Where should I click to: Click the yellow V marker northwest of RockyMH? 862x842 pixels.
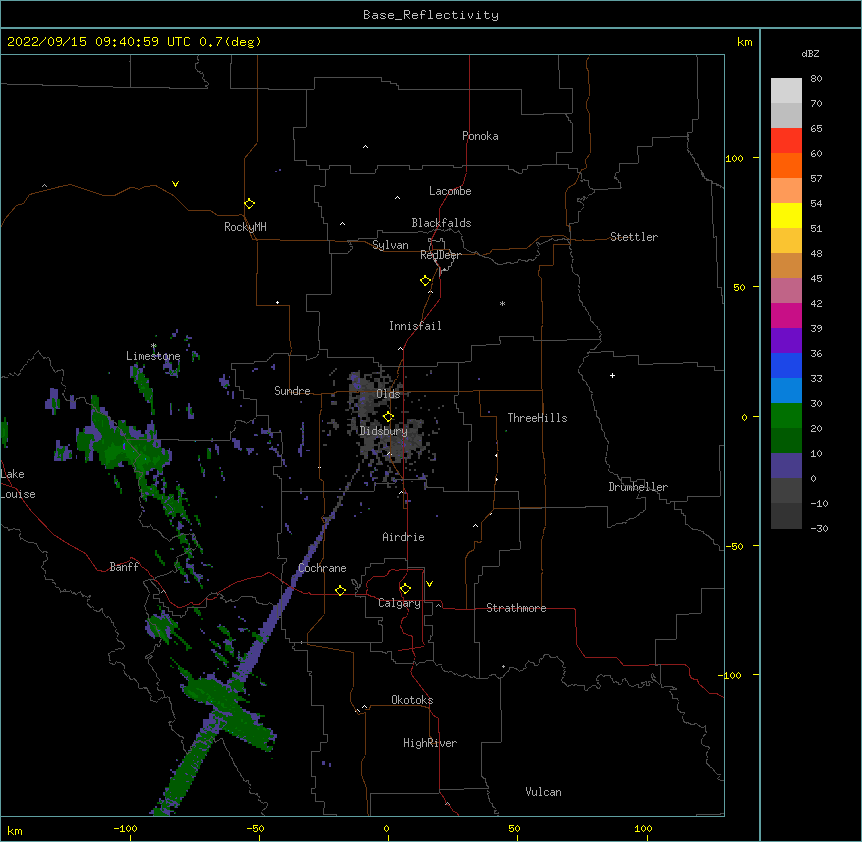pos(175,184)
